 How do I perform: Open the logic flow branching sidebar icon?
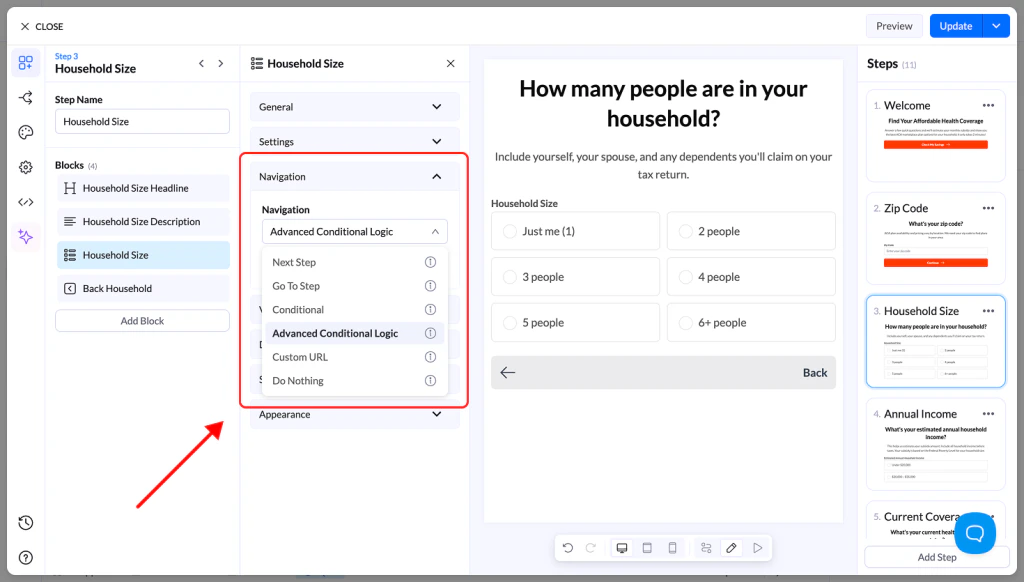[x=25, y=98]
